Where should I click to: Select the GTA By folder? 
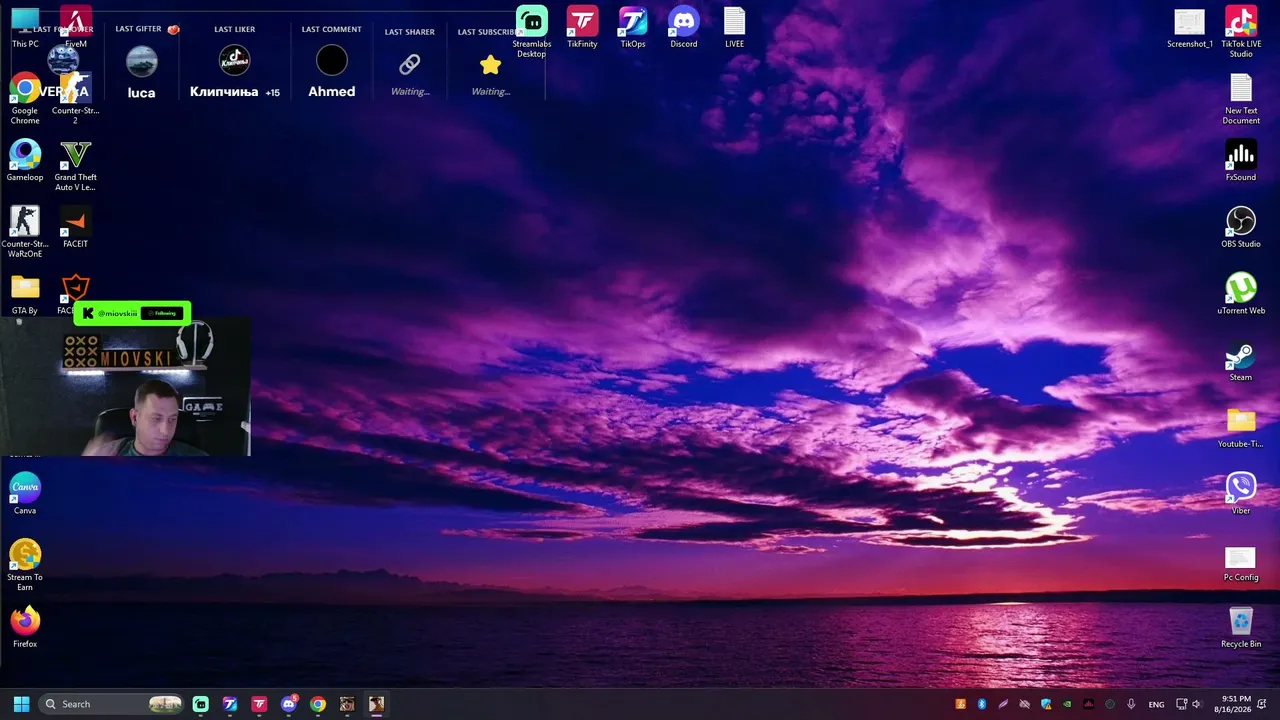coord(25,294)
